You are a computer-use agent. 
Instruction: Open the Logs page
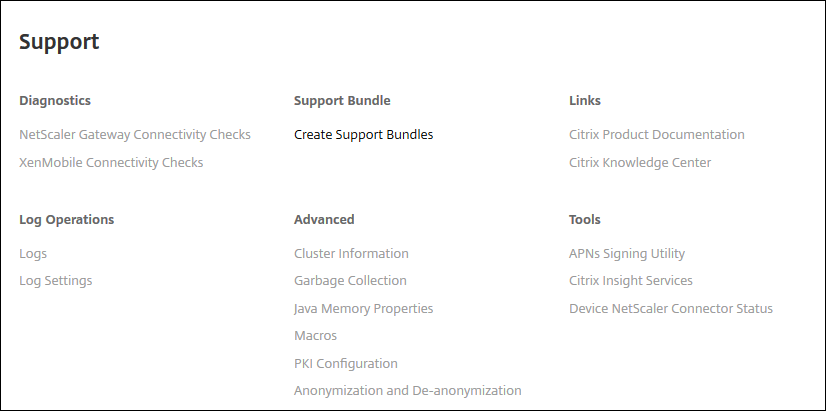(x=33, y=254)
